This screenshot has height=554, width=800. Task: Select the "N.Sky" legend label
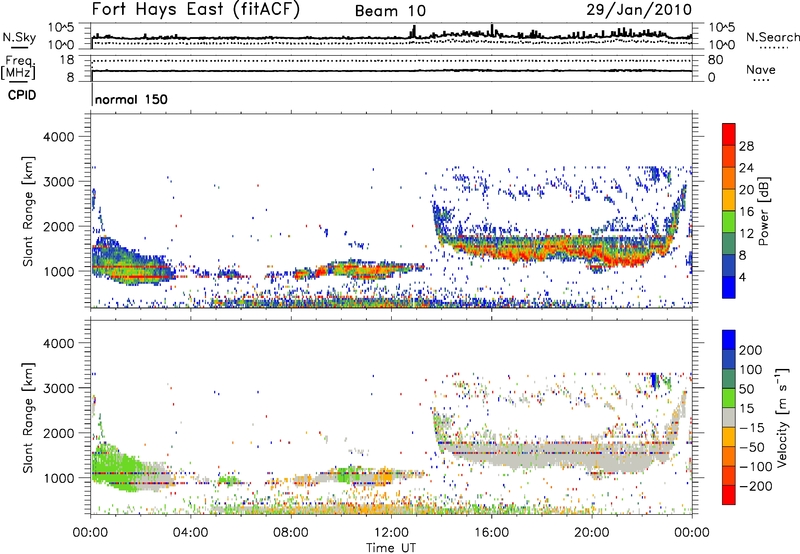19,37
